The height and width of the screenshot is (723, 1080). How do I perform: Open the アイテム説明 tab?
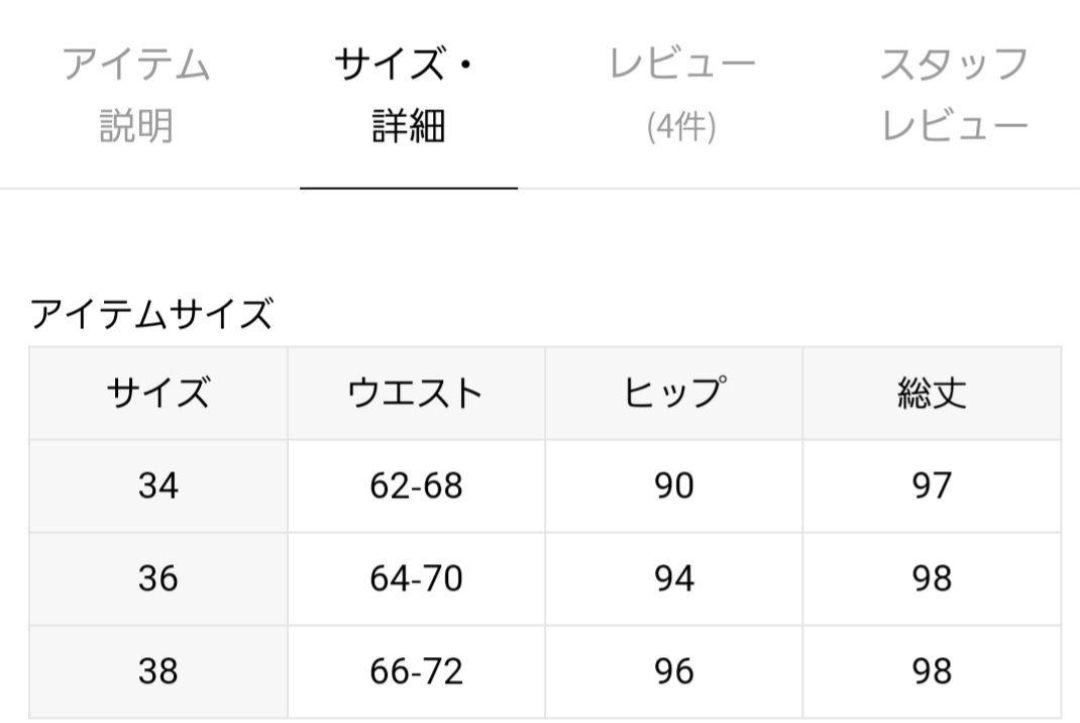(136, 95)
